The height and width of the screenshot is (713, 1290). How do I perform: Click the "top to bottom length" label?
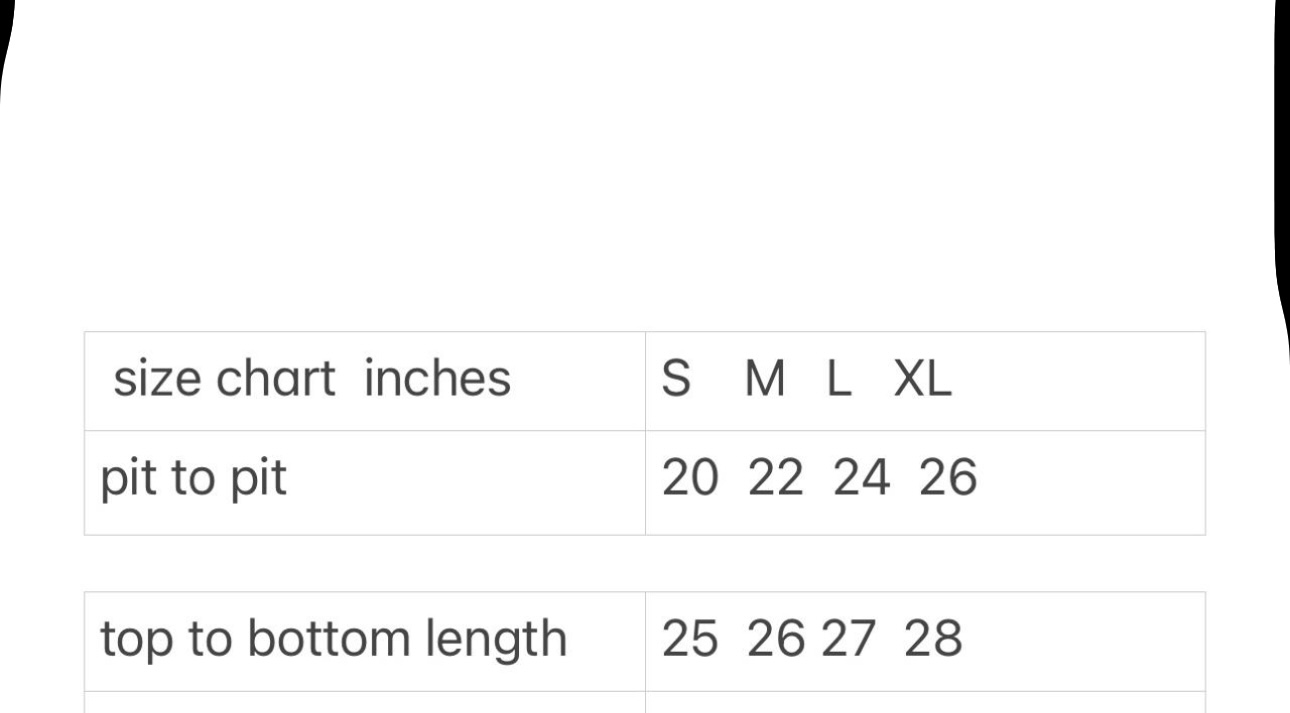coord(333,640)
